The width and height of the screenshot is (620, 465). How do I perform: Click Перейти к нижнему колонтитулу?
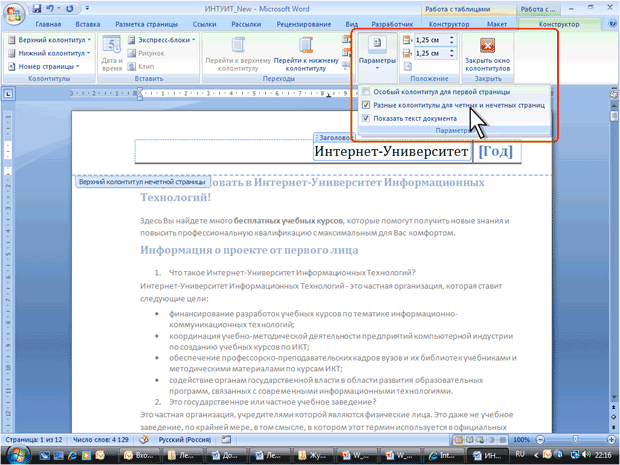[x=306, y=54]
